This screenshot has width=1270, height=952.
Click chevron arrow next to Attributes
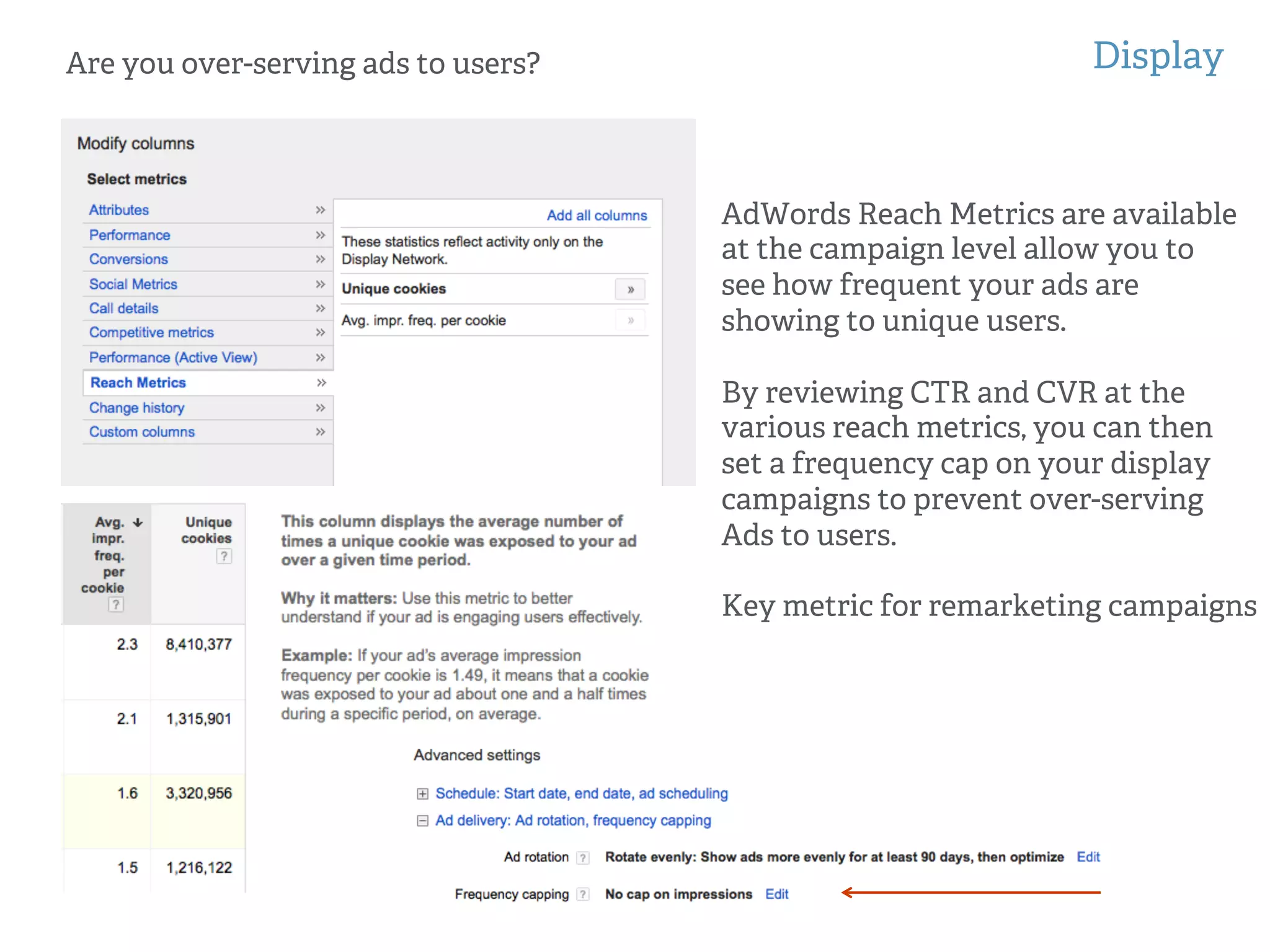coord(321,210)
